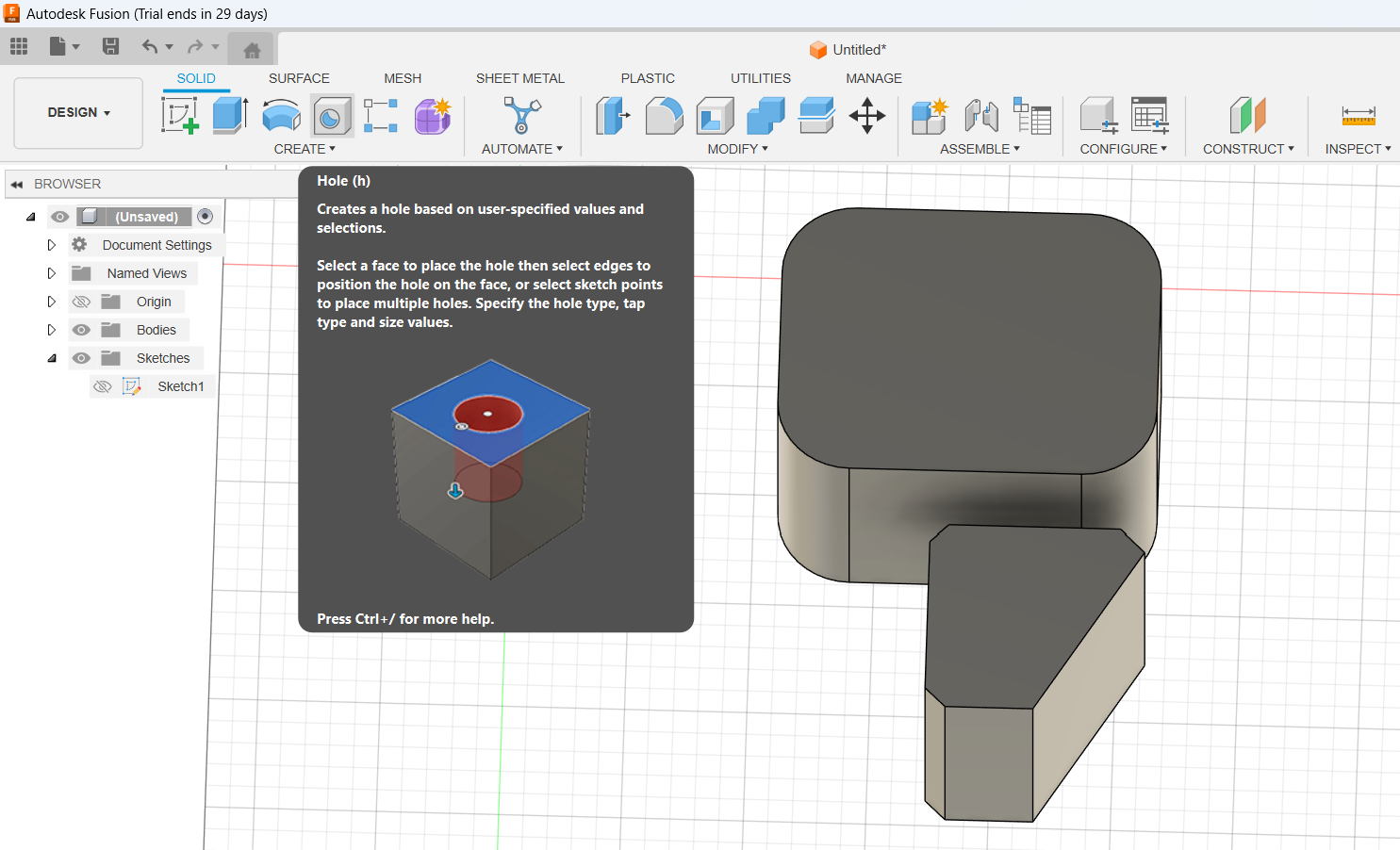Activate the Unsaved component radio button
The height and width of the screenshot is (850, 1400).
point(206,217)
